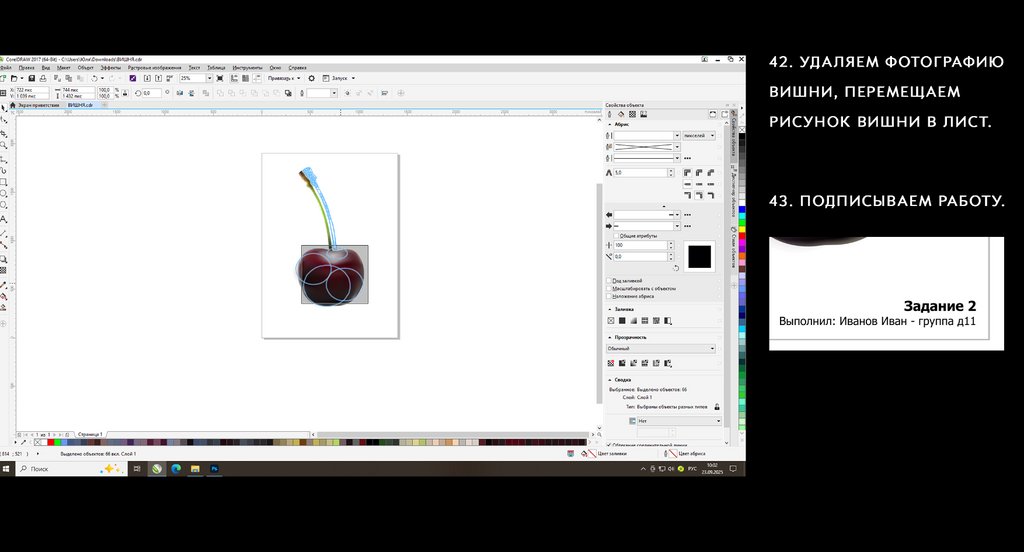Open the line style dropdown

[677, 158]
